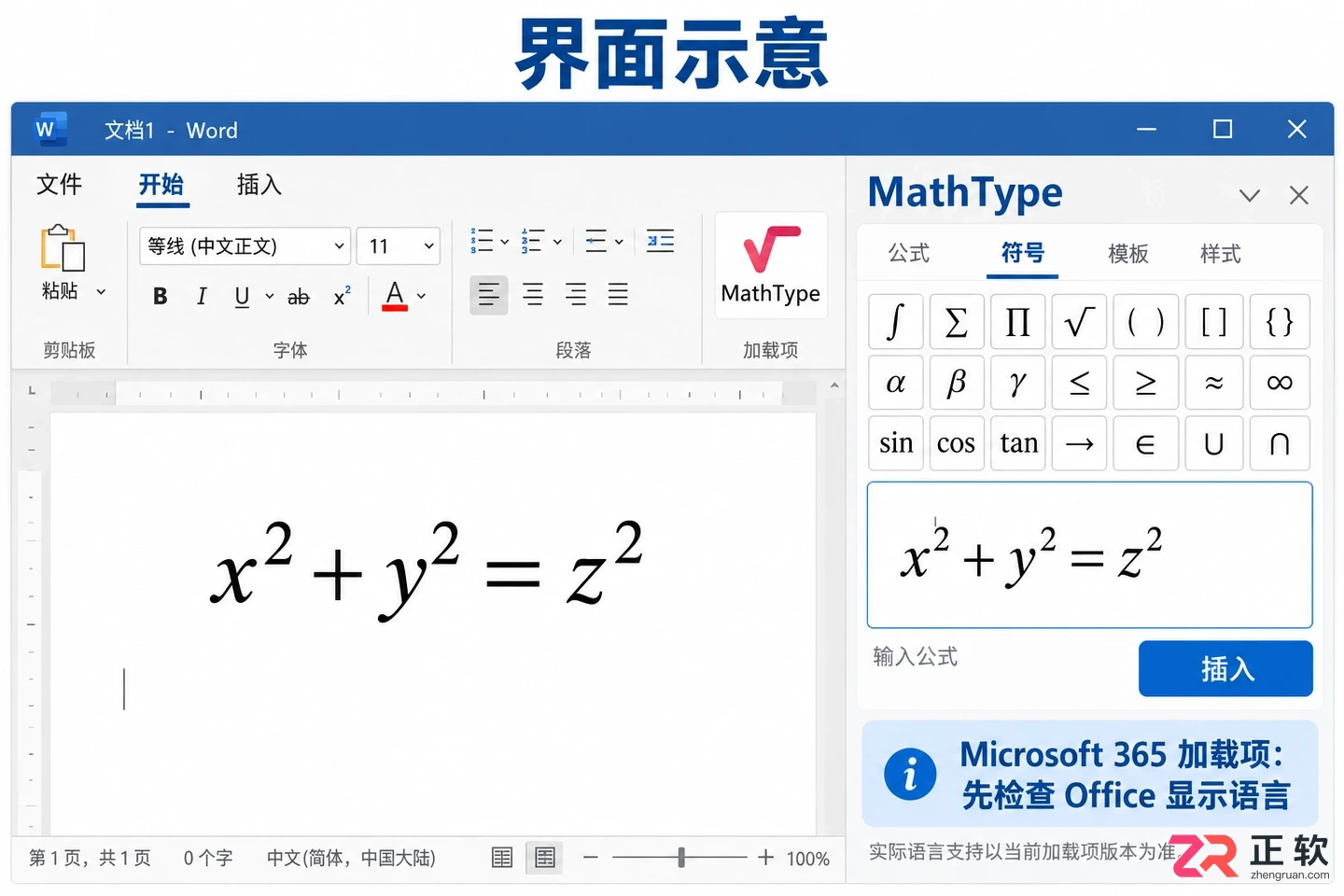Insert the less-than-or-equal symbol

pos(1079,383)
